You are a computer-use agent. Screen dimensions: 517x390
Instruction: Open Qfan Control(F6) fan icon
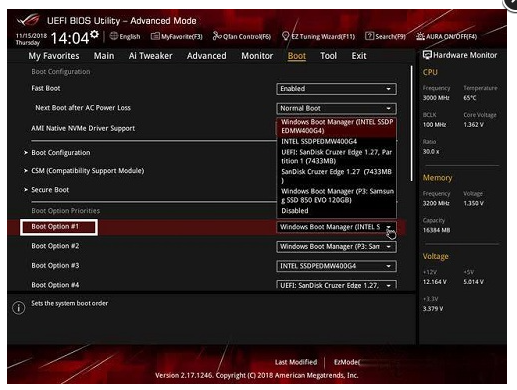(x=217, y=36)
